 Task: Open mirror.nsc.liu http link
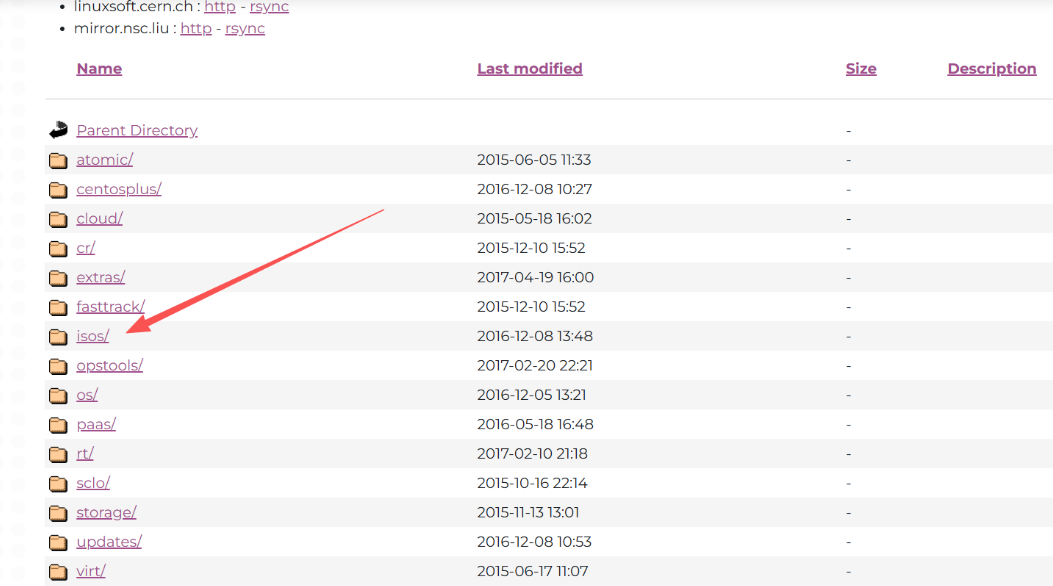[196, 29]
